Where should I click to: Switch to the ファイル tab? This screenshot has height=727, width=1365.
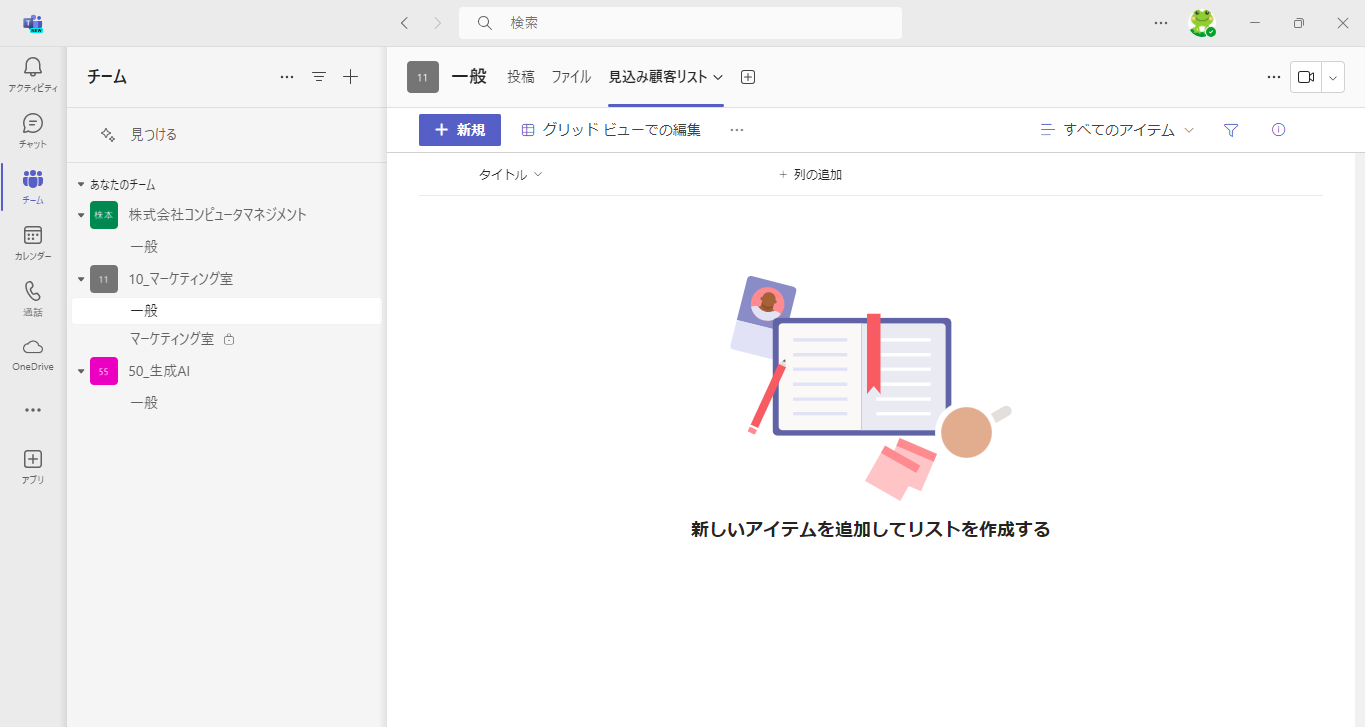[x=571, y=77]
